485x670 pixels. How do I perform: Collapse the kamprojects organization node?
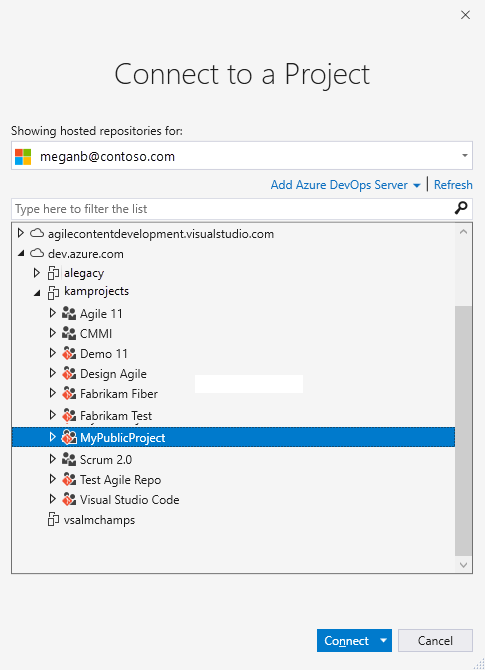tap(37, 293)
